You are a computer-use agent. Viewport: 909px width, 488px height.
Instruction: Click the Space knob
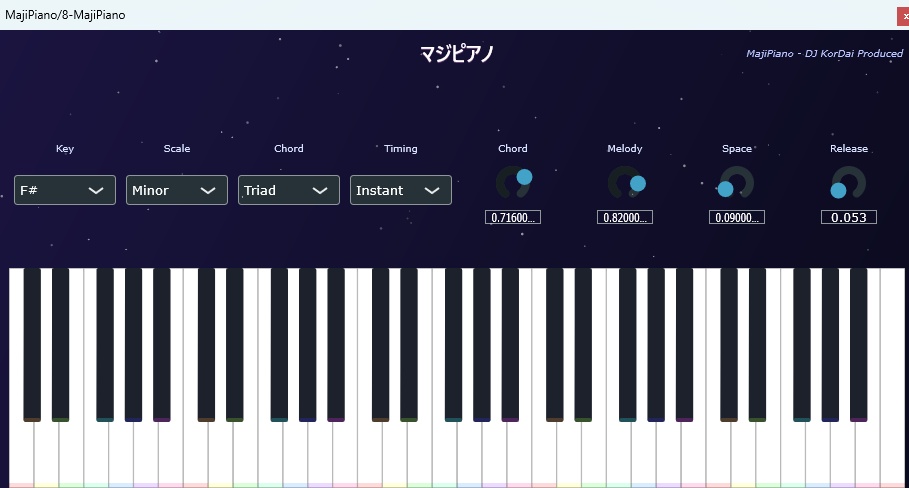coord(736,183)
